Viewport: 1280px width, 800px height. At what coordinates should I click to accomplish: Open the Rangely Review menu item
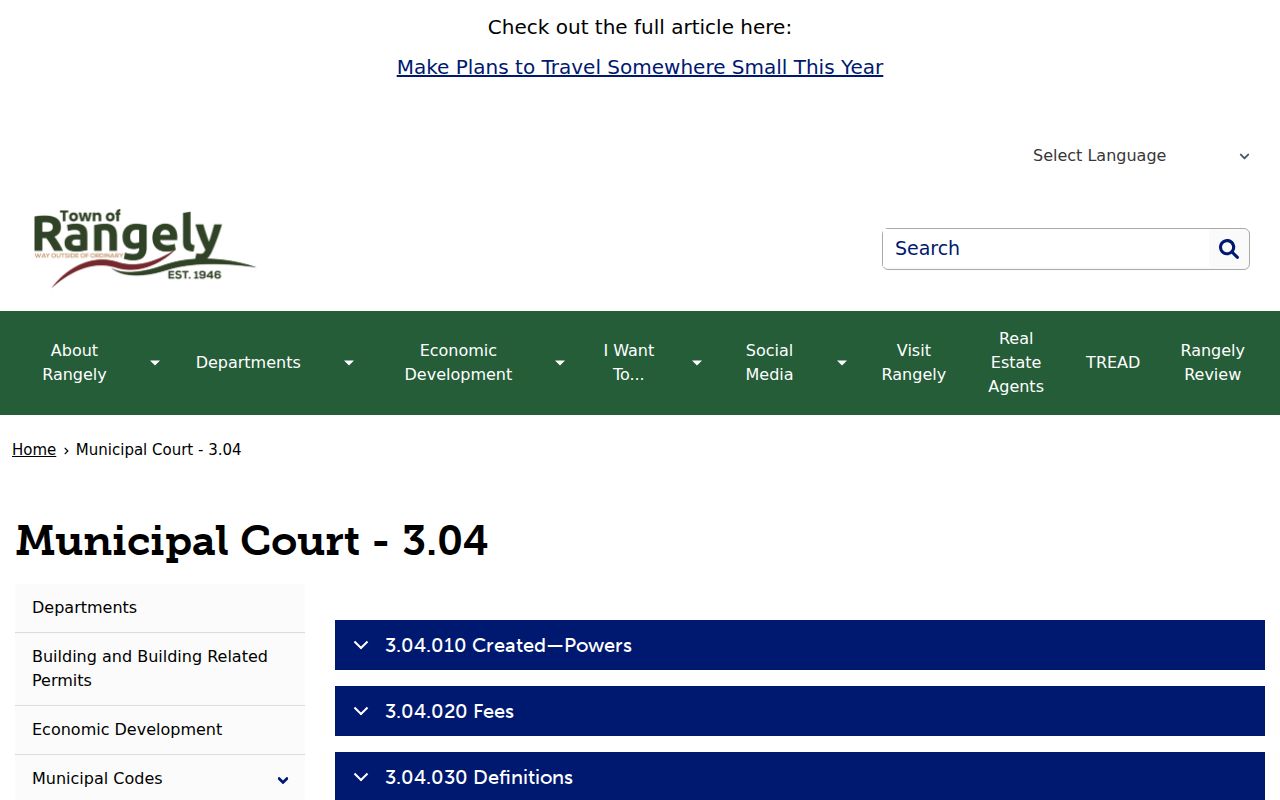1212,363
